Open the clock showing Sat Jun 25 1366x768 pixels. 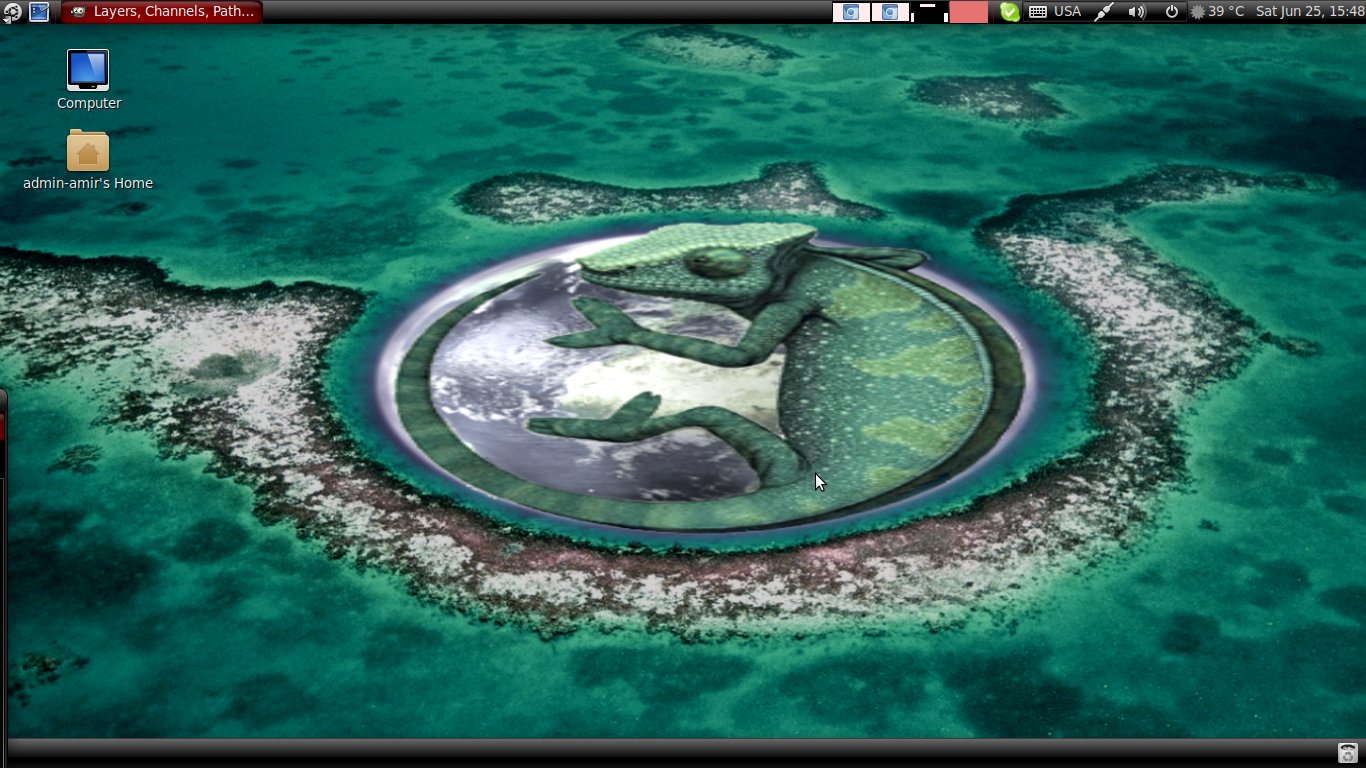tap(1310, 12)
